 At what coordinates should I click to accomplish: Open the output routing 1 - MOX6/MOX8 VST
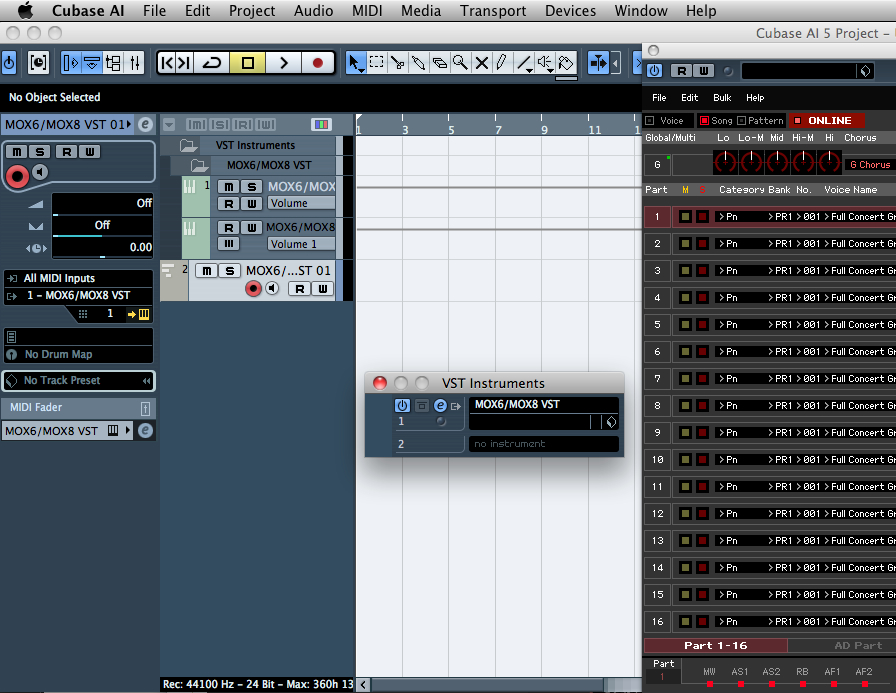click(78, 295)
